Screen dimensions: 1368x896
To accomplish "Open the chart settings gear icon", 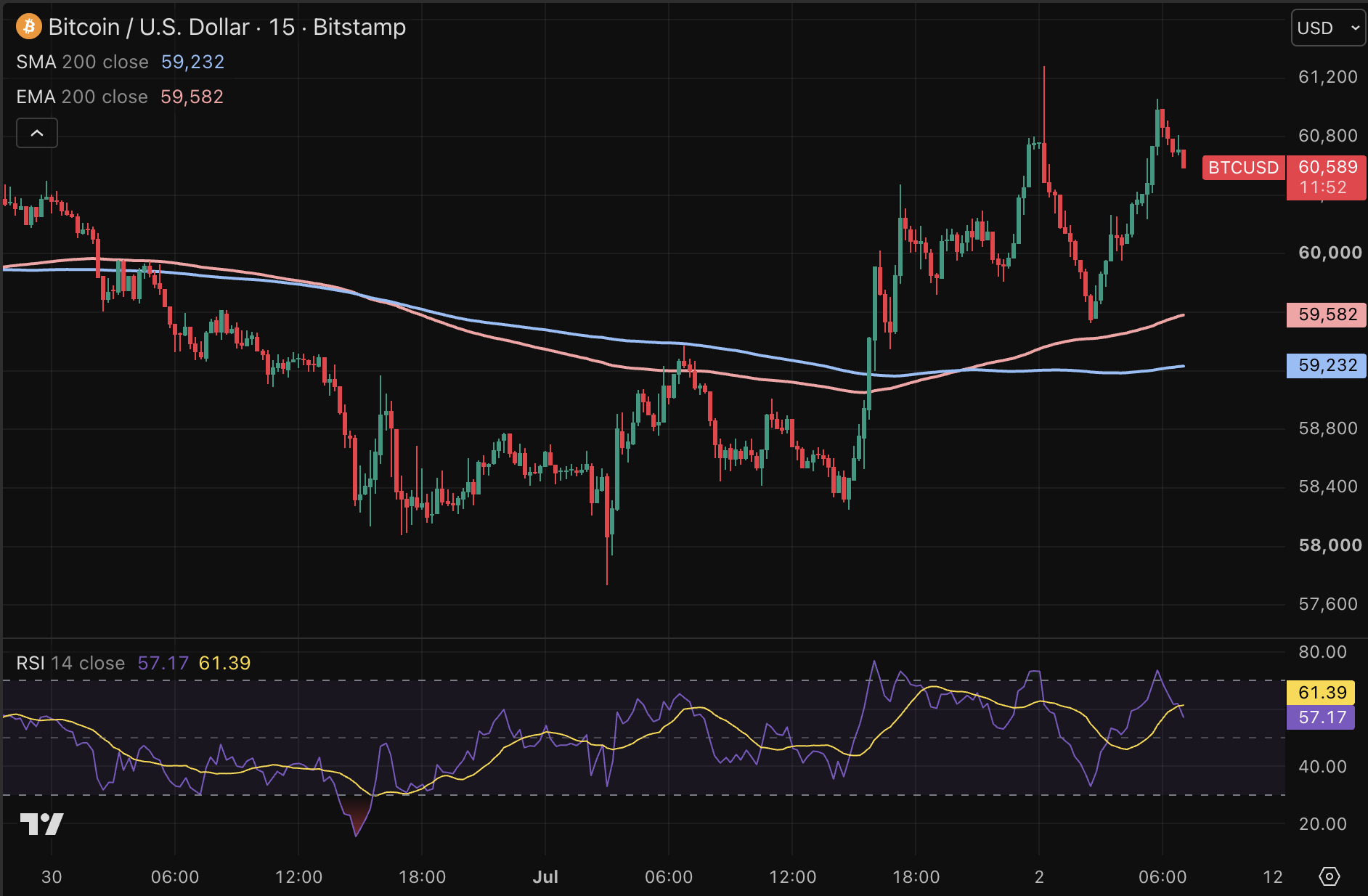I will point(1329,876).
